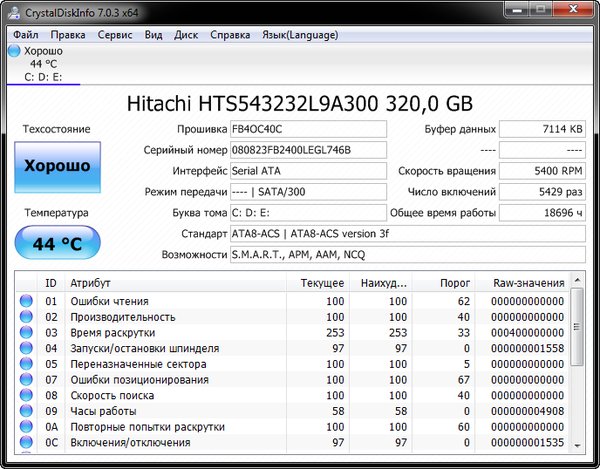Viewport: 600px width, 469px height.
Task: Click raw value 000400000000
Action: pyautogui.click(x=528, y=333)
